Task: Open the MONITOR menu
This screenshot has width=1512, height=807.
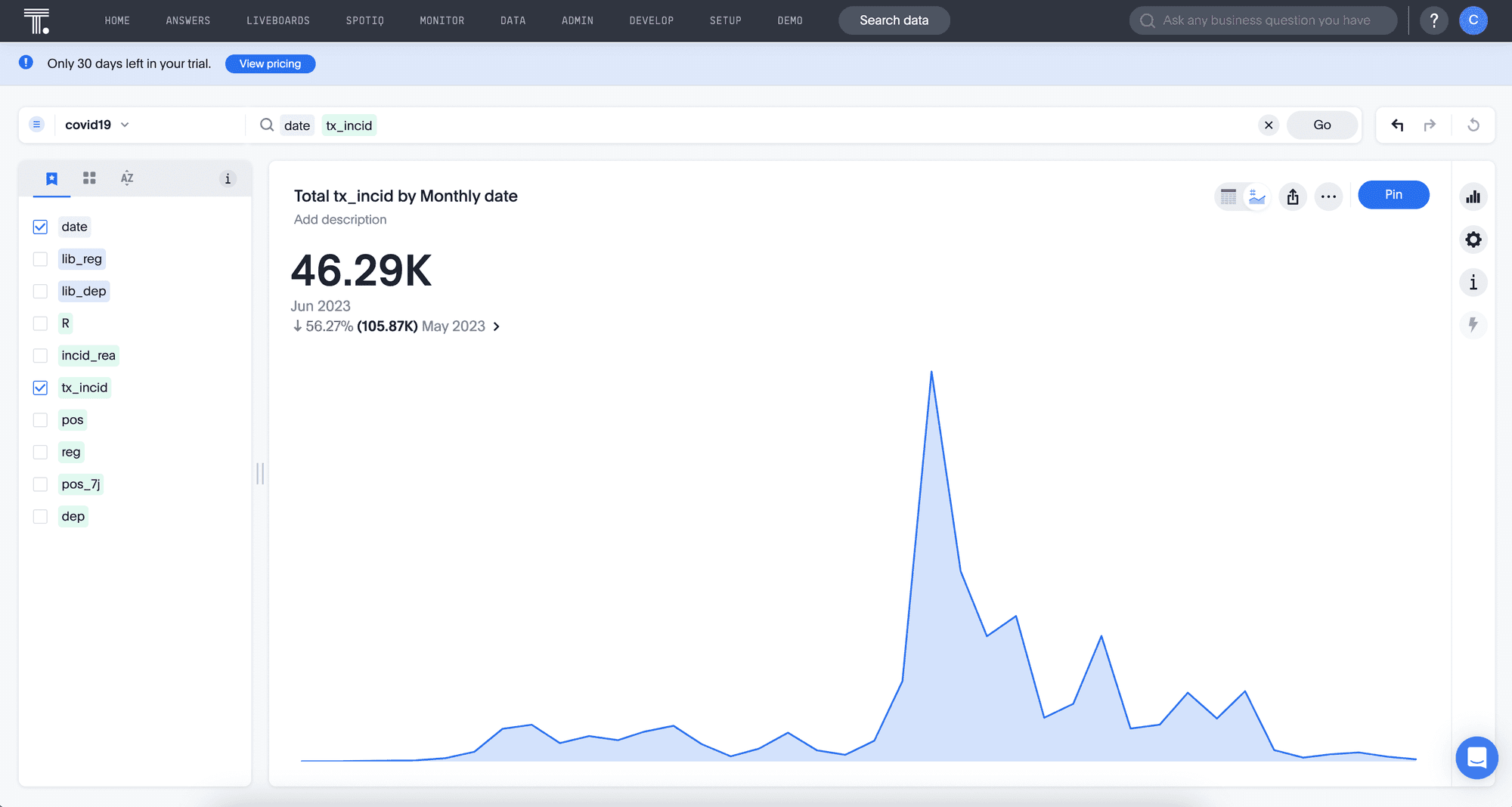Action: point(442,20)
